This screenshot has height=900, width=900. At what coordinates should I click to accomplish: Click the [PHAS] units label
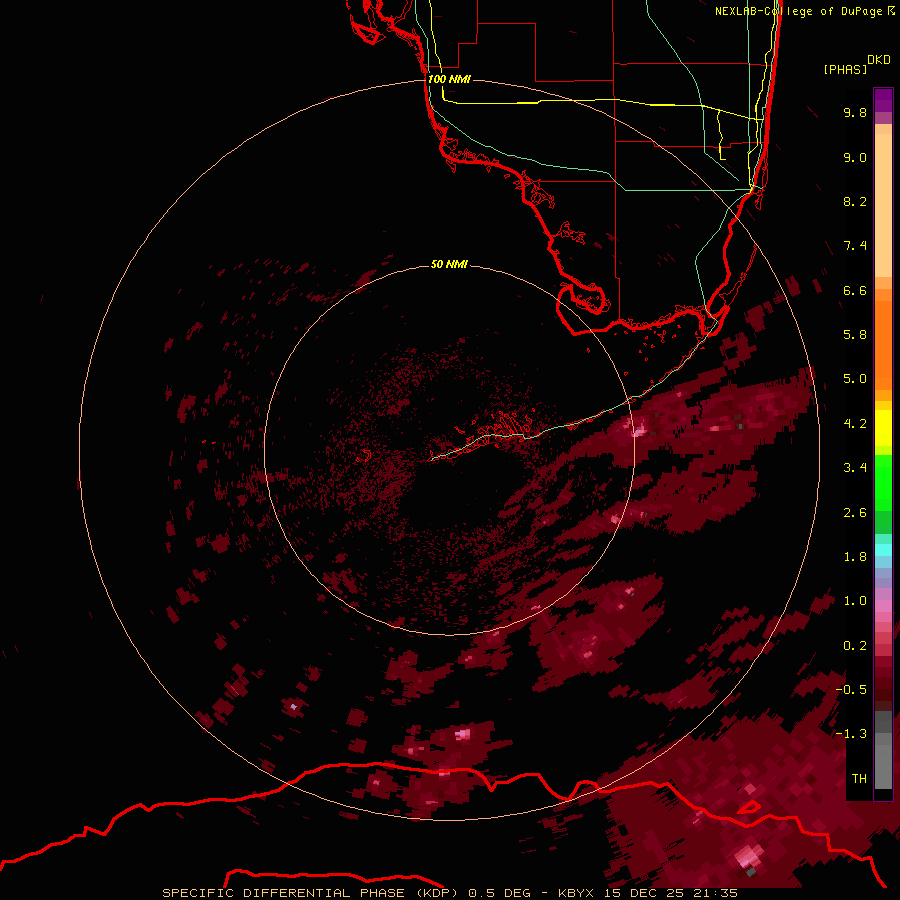pyautogui.click(x=845, y=69)
